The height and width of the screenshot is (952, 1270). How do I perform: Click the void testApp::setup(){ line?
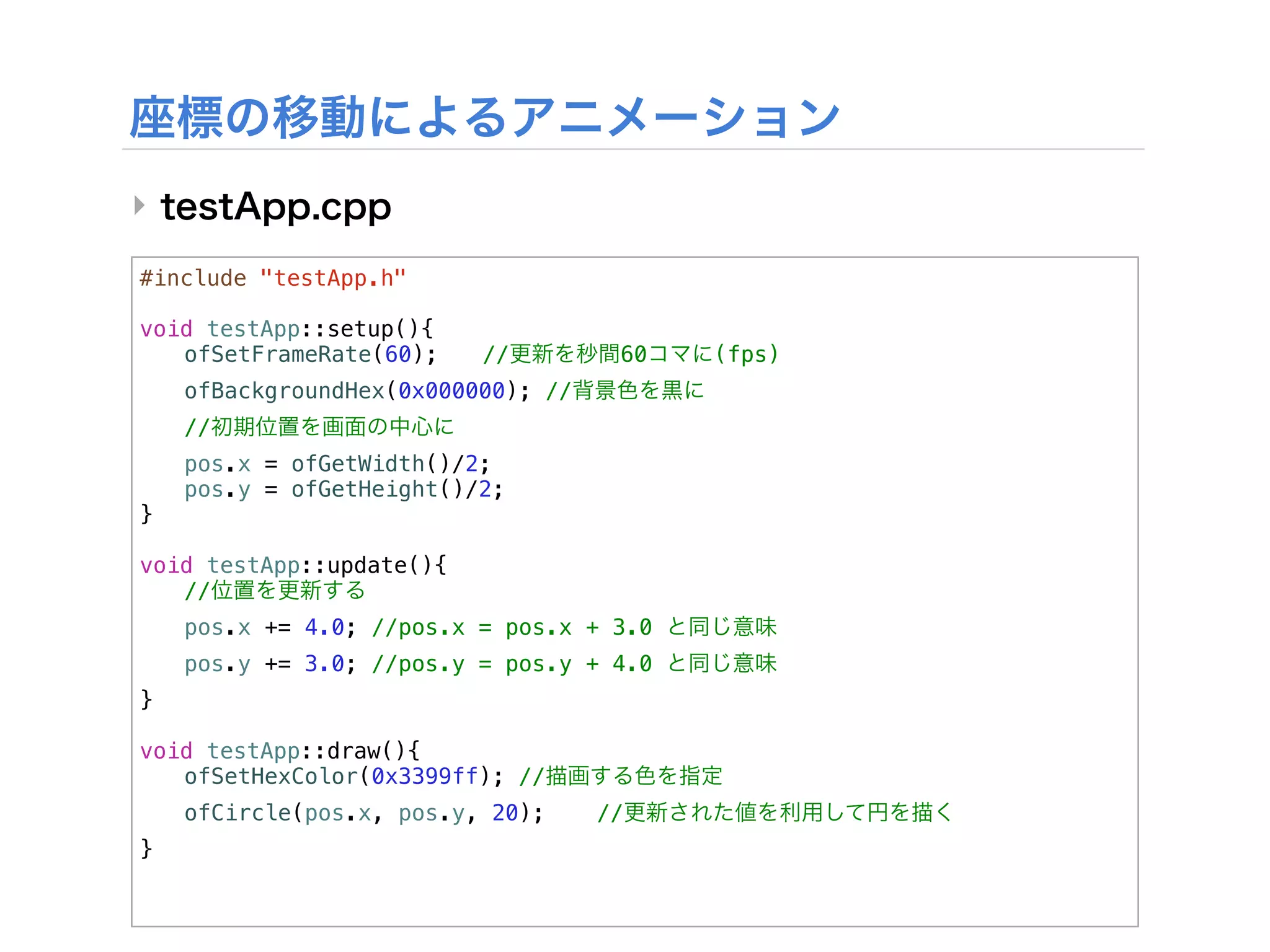coord(286,329)
